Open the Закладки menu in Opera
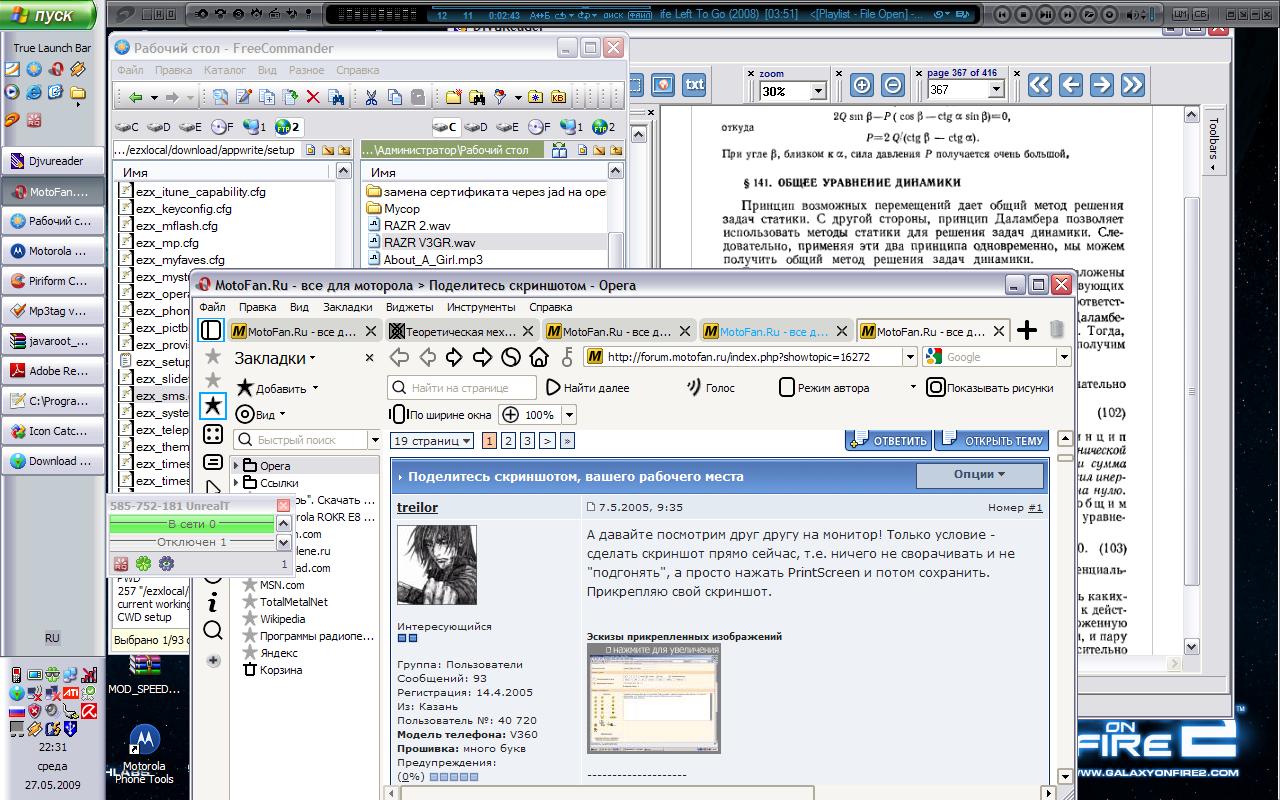The width and height of the screenshot is (1280, 800). (x=347, y=307)
